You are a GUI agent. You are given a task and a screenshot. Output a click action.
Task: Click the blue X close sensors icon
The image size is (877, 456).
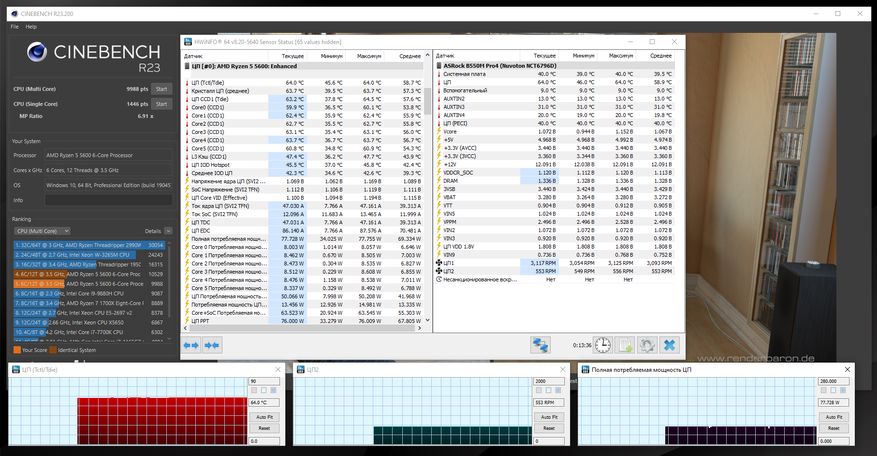[669, 344]
